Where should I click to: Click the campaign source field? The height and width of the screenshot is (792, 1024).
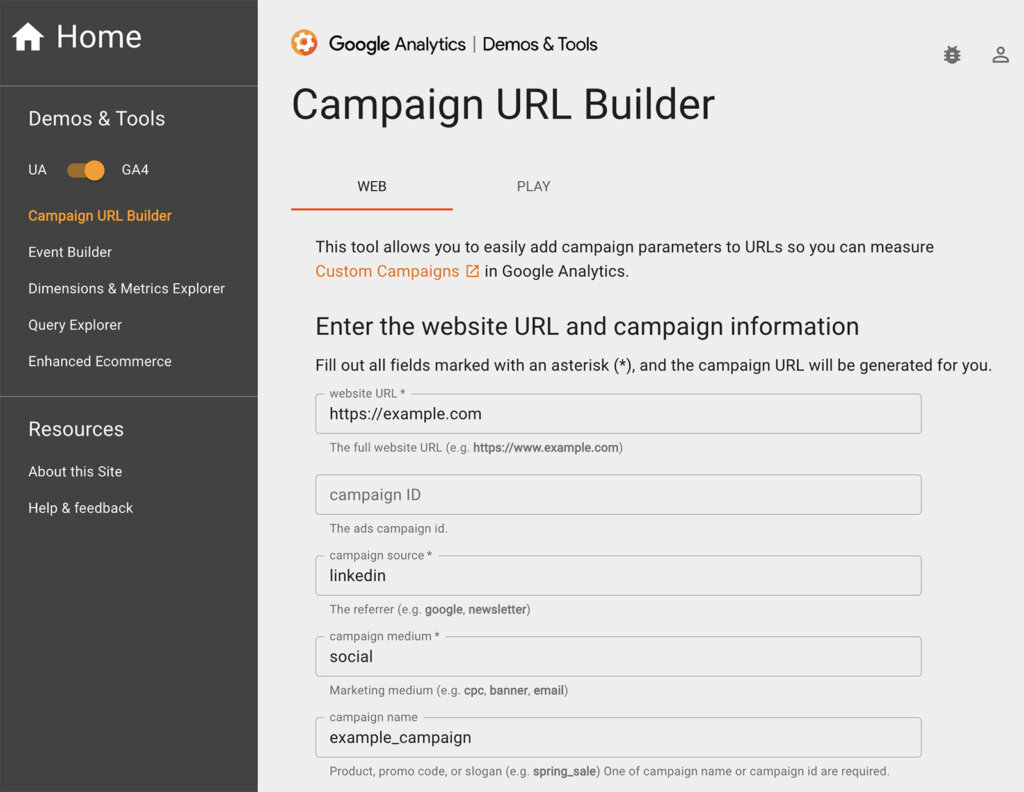tap(618, 576)
